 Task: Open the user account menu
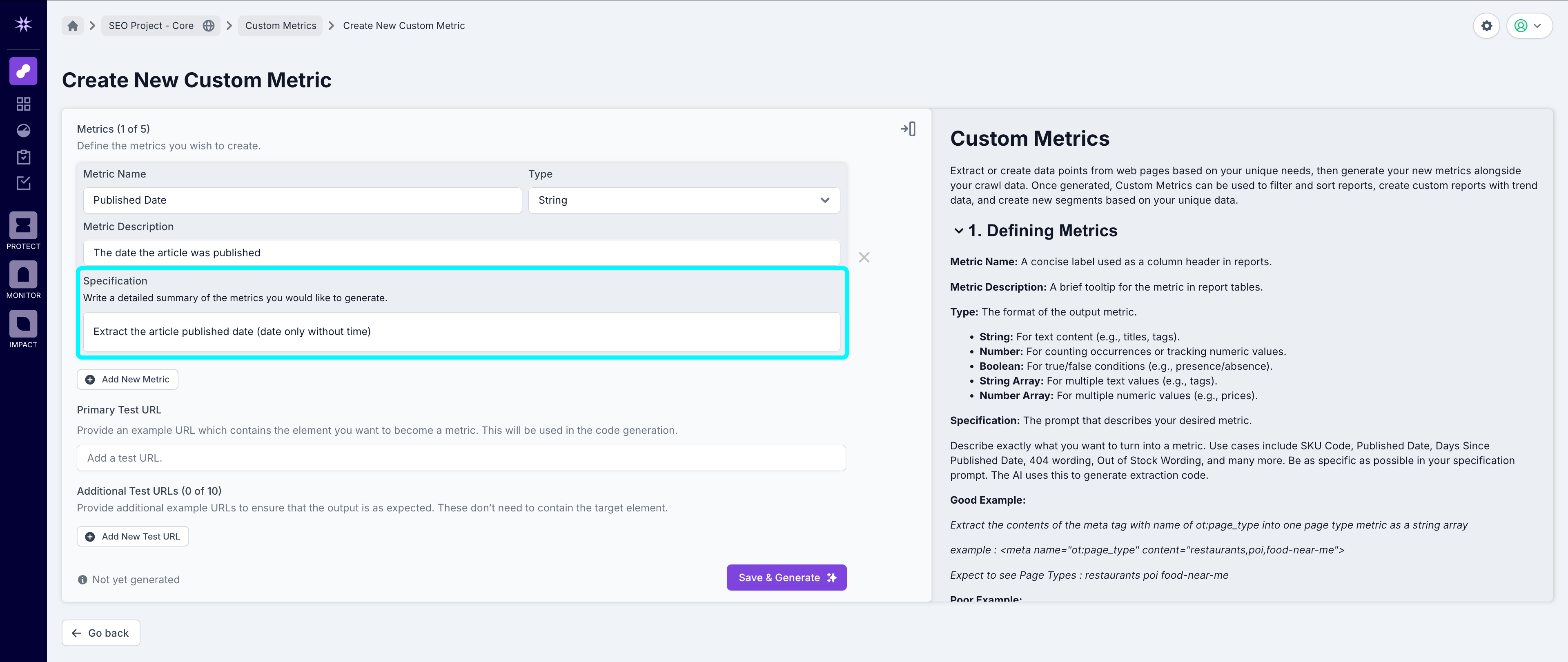point(1528,26)
